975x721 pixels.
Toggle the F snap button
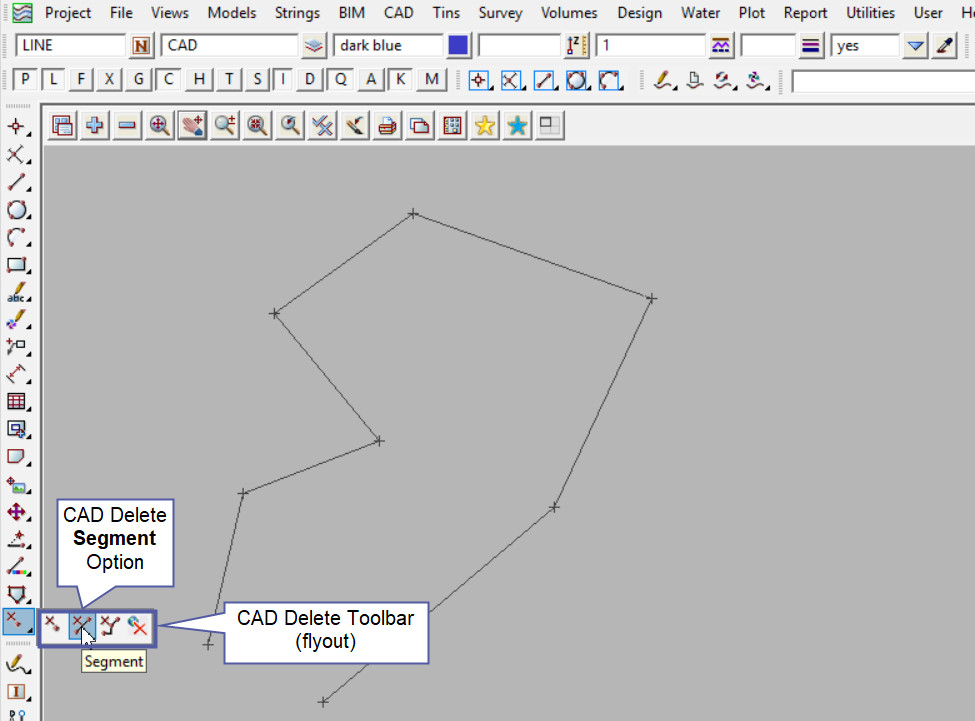[81, 80]
